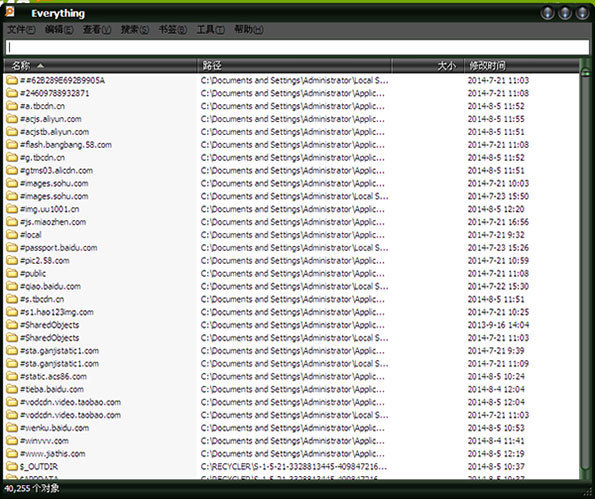The height and width of the screenshot is (499, 595).
Task: Select folder icon of #g.tbcdn.cn
Action: pyautogui.click(x=12, y=157)
